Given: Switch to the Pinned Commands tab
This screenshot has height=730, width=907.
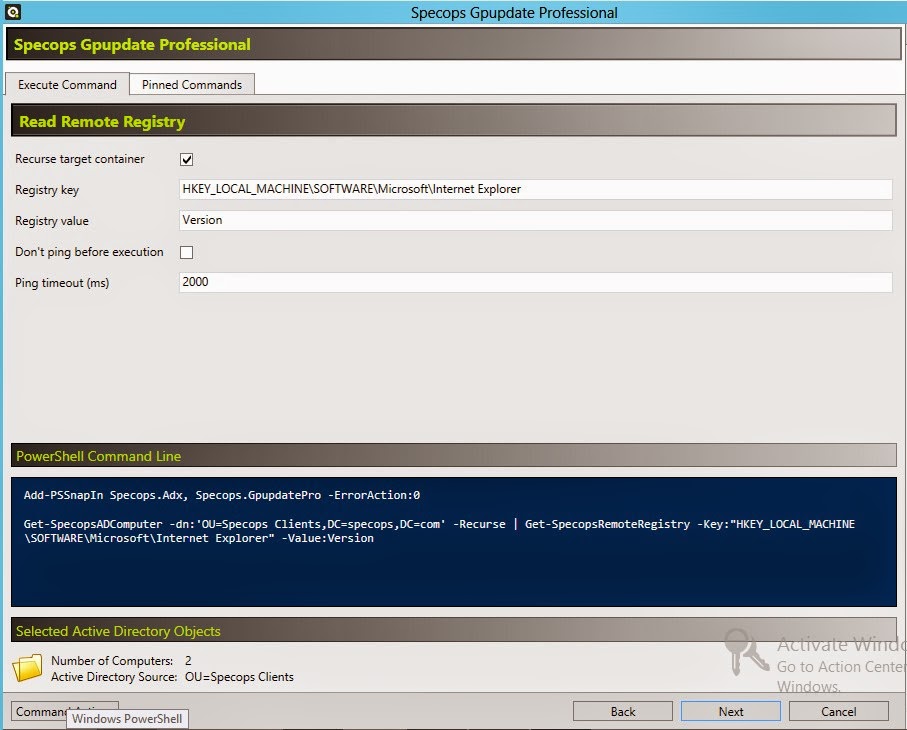Looking at the screenshot, I should (192, 84).
